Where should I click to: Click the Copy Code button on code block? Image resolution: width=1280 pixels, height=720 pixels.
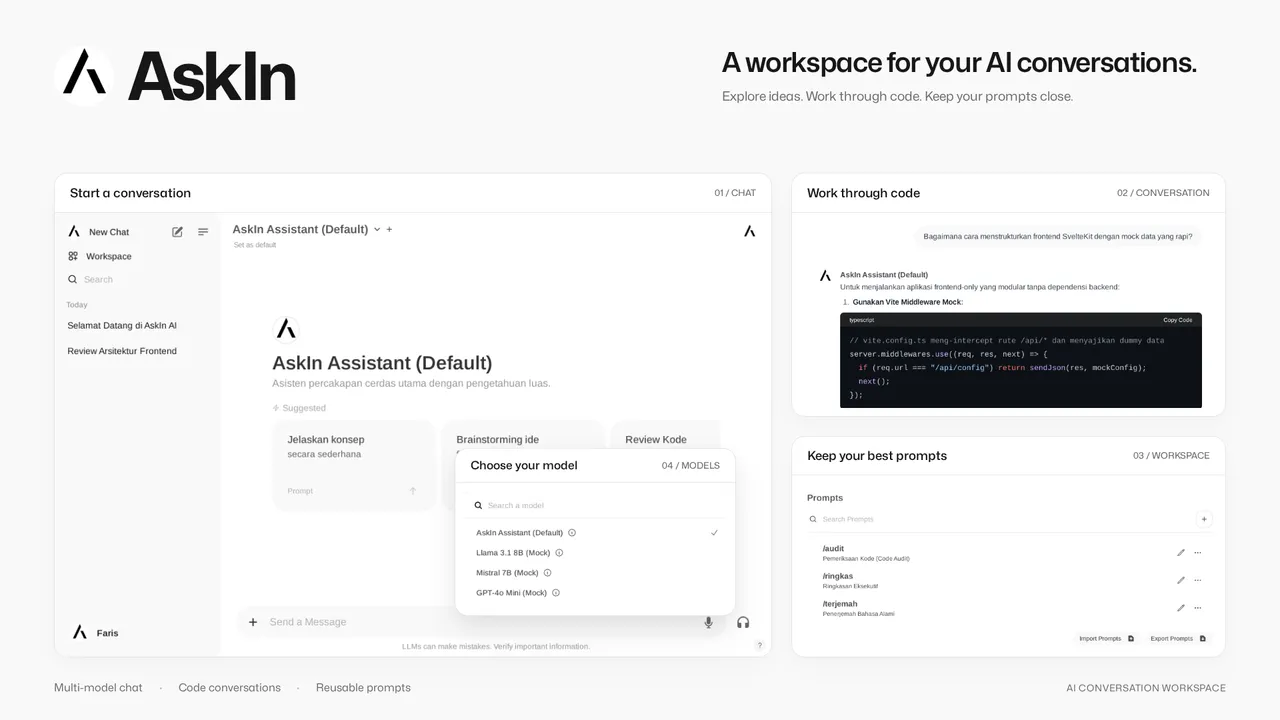(1178, 320)
